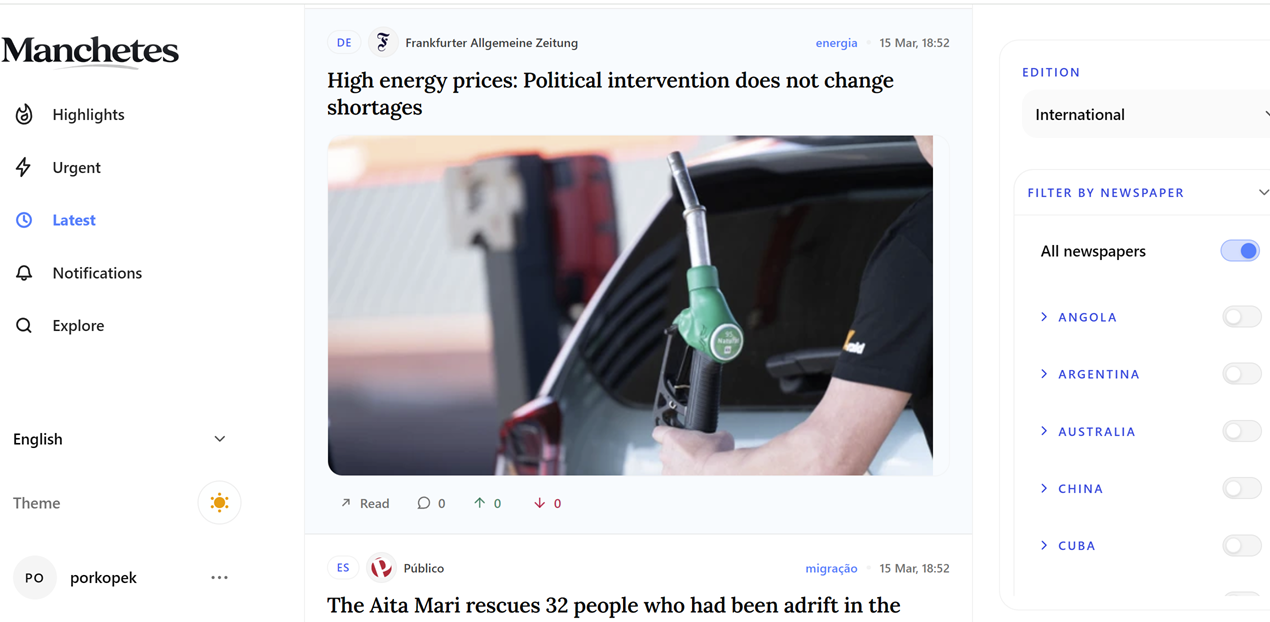Open the International edition dropdown
The width and height of the screenshot is (1270, 622).
click(1146, 115)
